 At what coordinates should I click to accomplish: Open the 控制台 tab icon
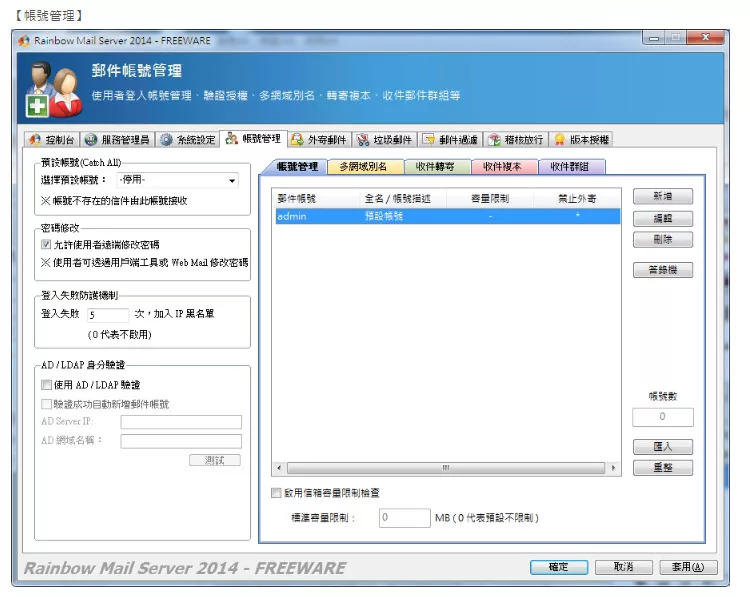pyautogui.click(x=35, y=140)
